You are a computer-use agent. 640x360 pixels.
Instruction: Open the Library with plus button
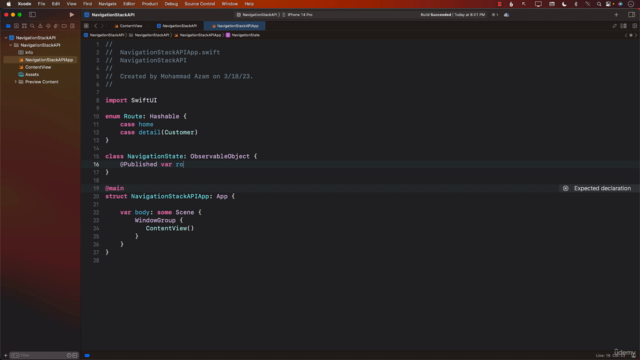coord(616,15)
